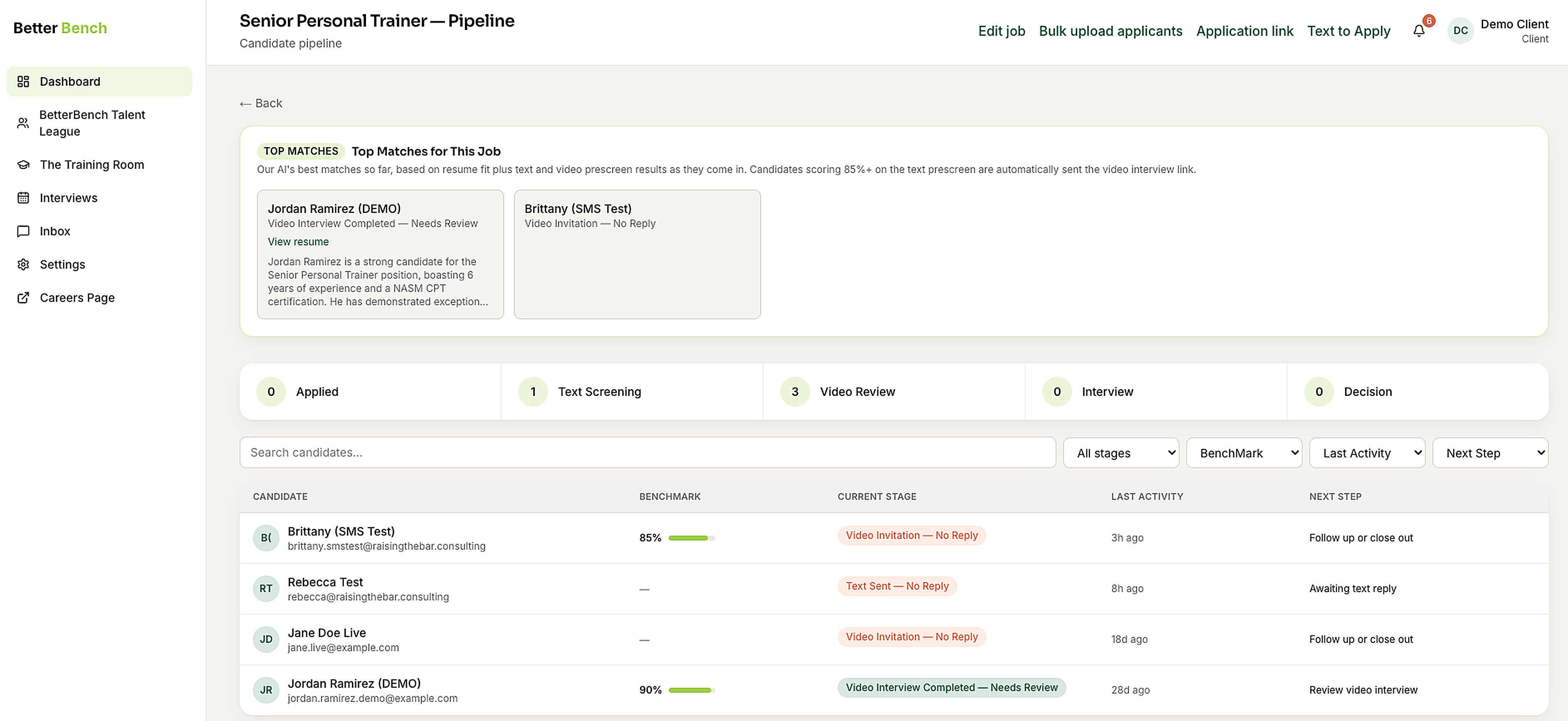Select the Interview stage tab
The width and height of the screenshot is (1568, 721).
[x=1156, y=392]
